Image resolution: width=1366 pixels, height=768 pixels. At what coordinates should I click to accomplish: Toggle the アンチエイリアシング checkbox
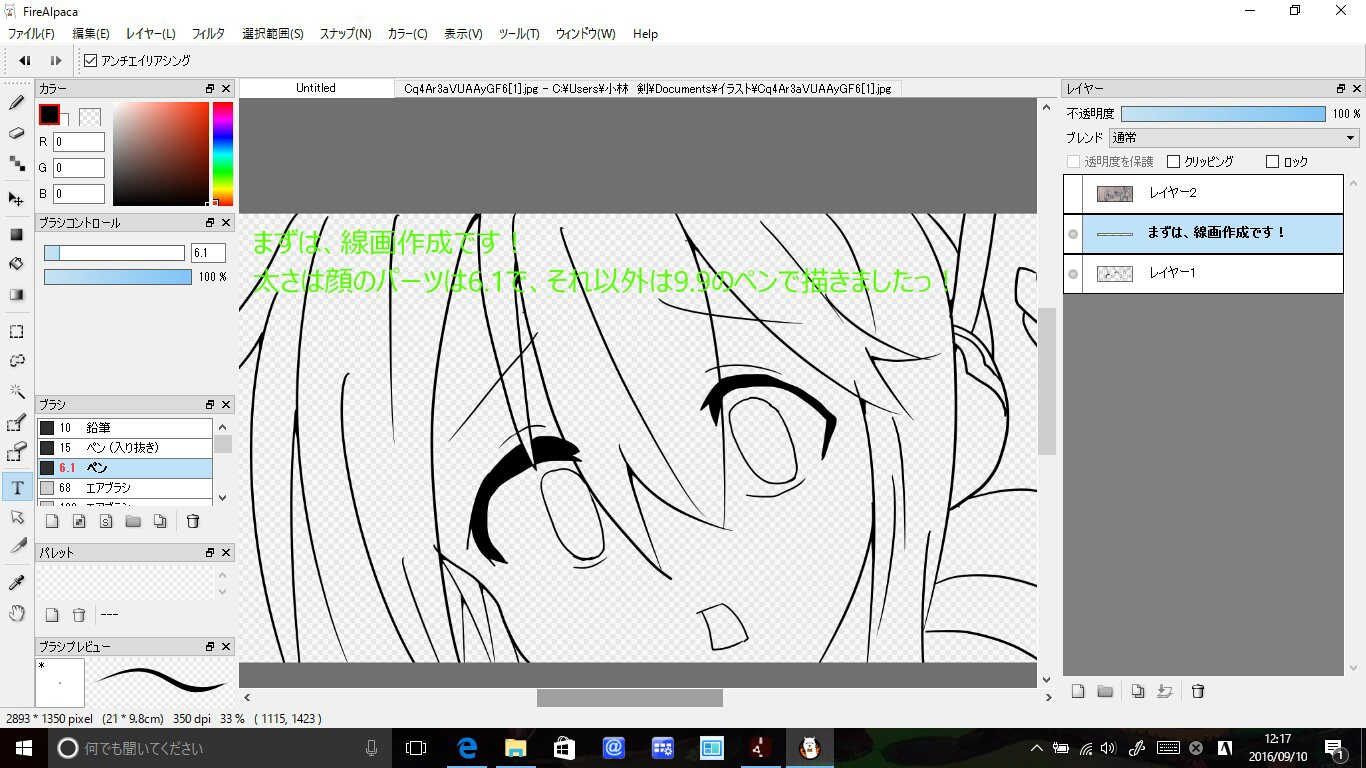(x=91, y=61)
